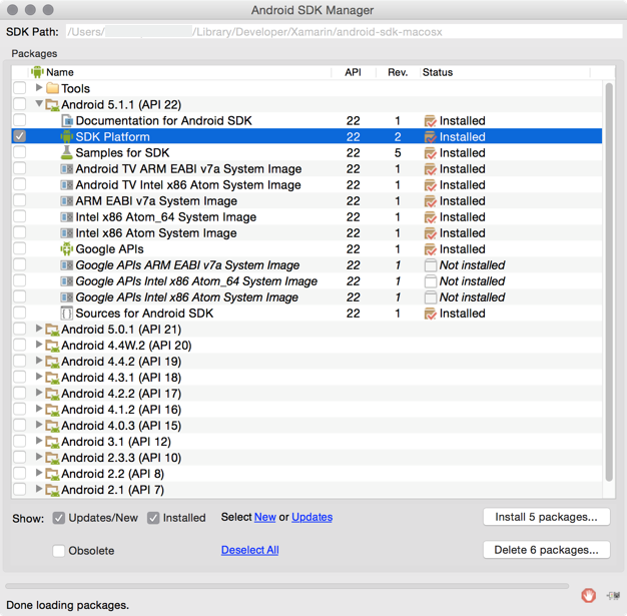Check the Tools checkbox
Viewport: 627px width, 616px height.
[x=20, y=88]
